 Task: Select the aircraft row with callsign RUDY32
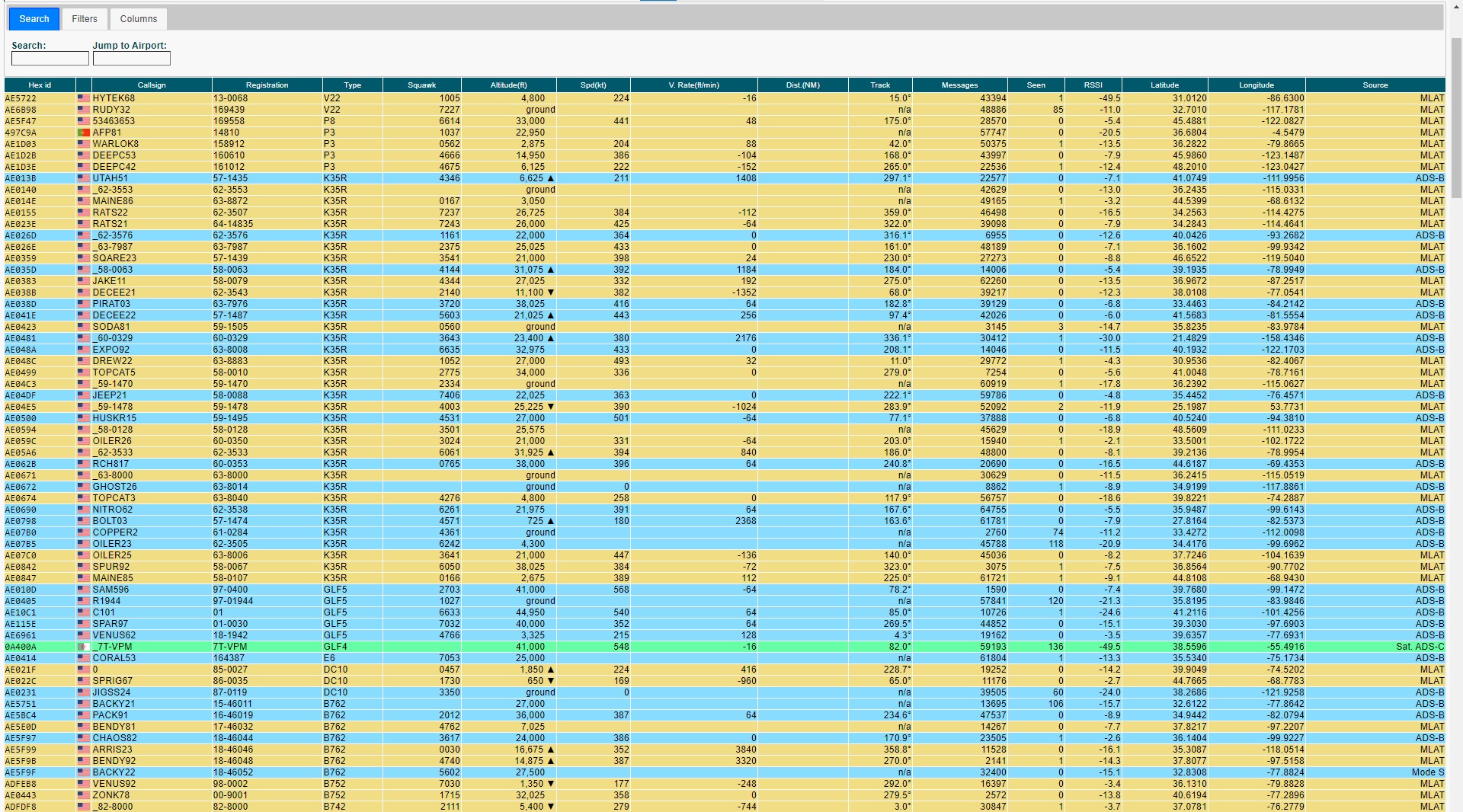[725, 110]
